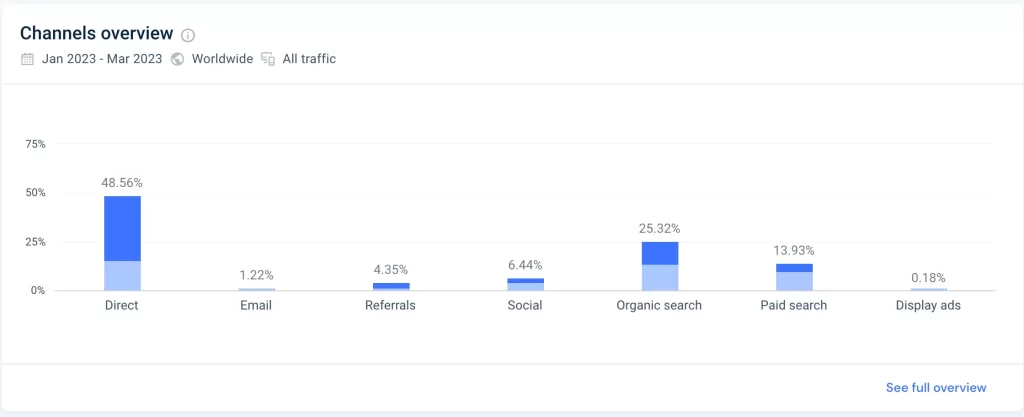Image resolution: width=1024 pixels, height=417 pixels.
Task: Select the Organic search dark blue segment
Action: pyautogui.click(x=660, y=253)
